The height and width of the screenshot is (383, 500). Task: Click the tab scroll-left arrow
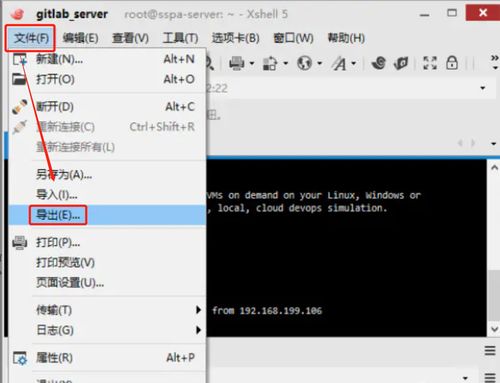[x=460, y=143]
